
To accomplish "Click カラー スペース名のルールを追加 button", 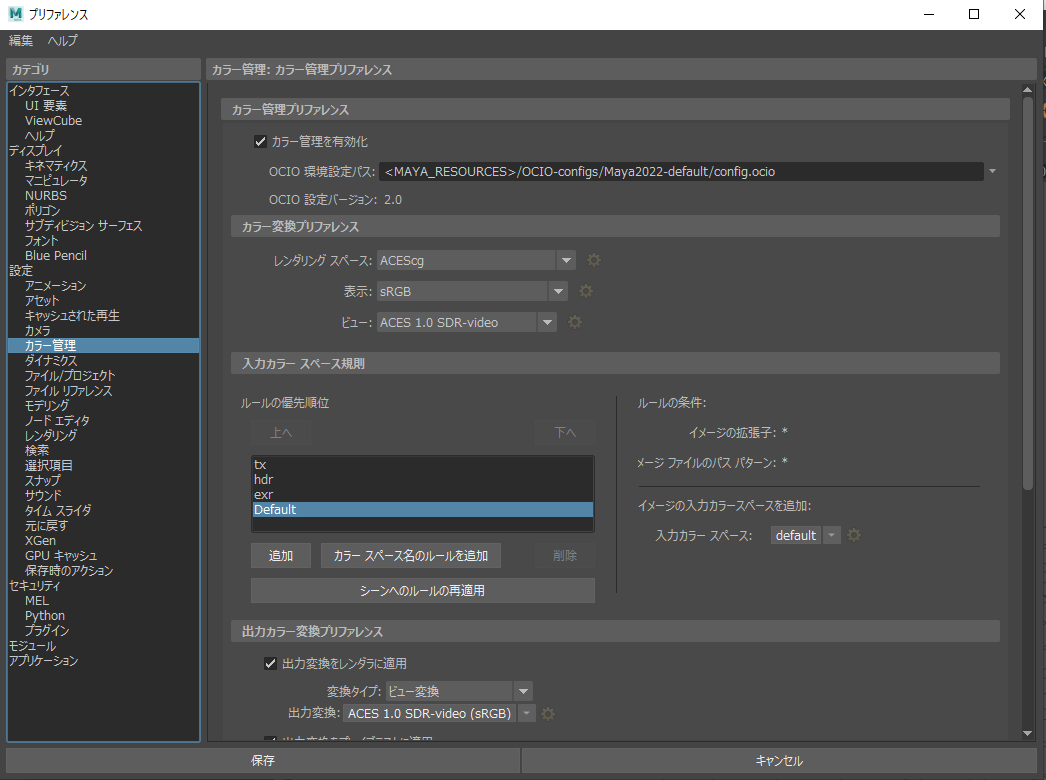I will pyautogui.click(x=411, y=556).
